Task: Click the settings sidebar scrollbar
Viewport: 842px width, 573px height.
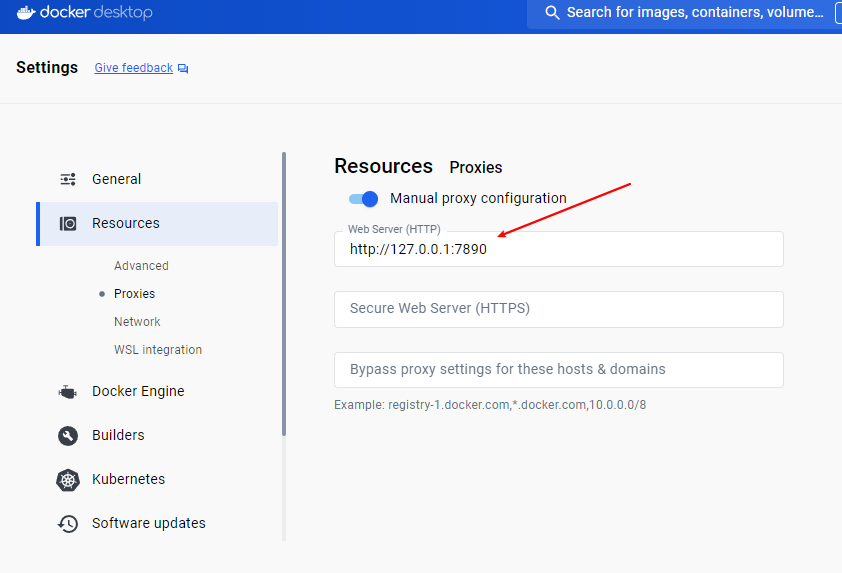Action: [284, 294]
